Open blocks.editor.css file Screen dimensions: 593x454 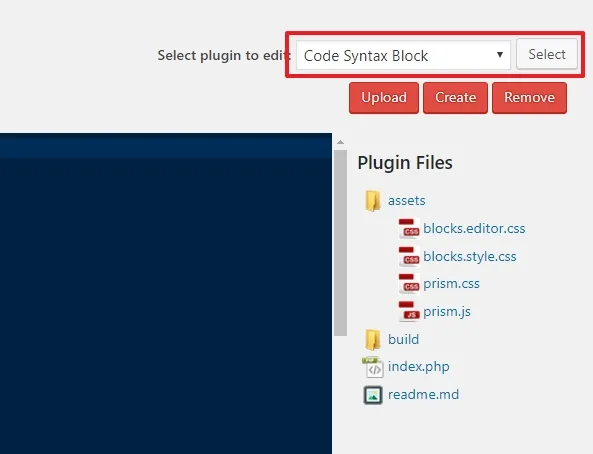(x=474, y=229)
